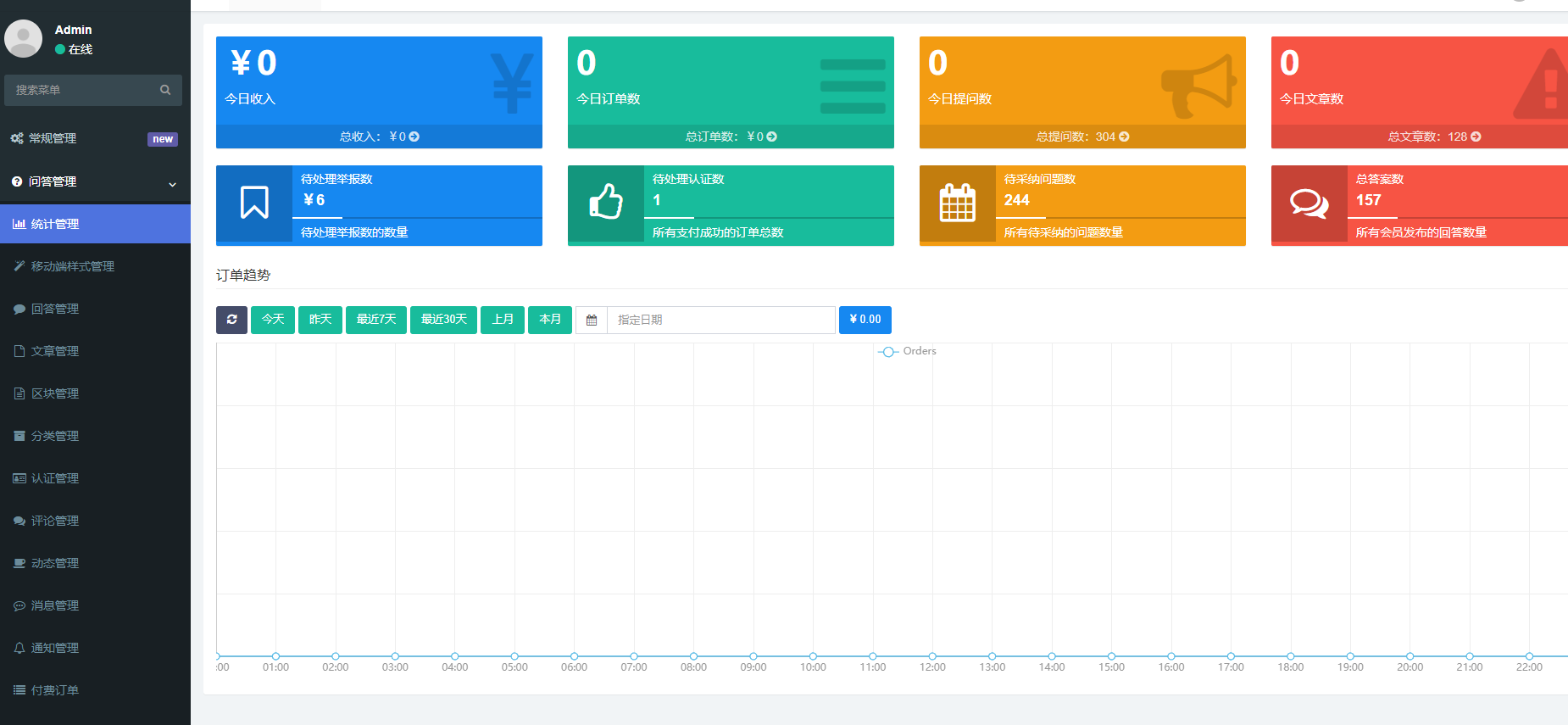Click the new badge beside 常规管理
Image resolution: width=1568 pixels, height=725 pixels.
click(x=163, y=139)
